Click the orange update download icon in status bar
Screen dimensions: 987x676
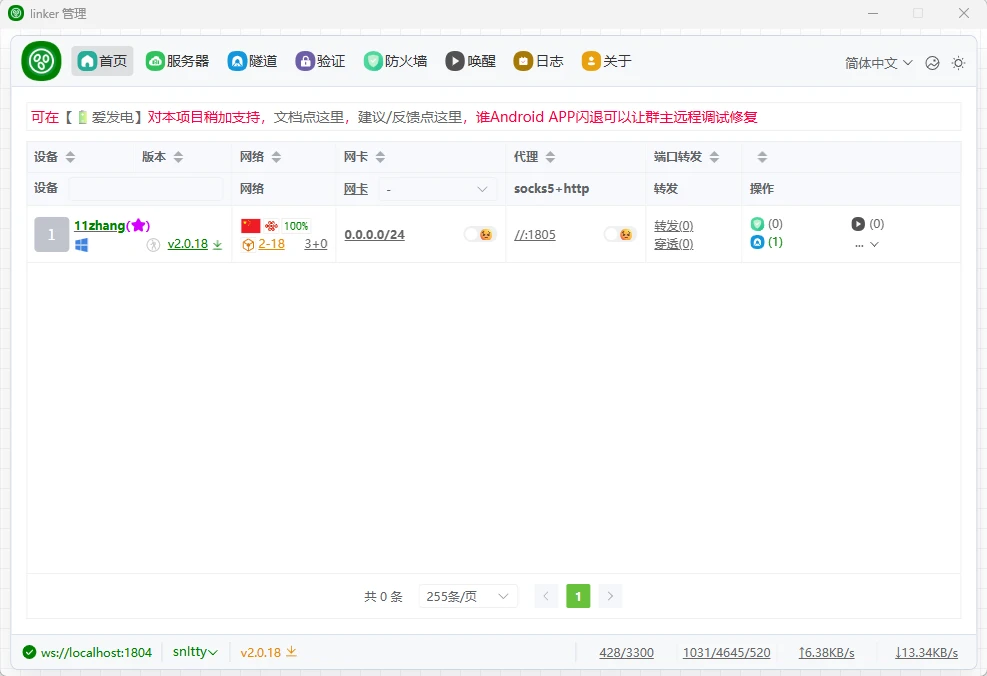tap(291, 651)
